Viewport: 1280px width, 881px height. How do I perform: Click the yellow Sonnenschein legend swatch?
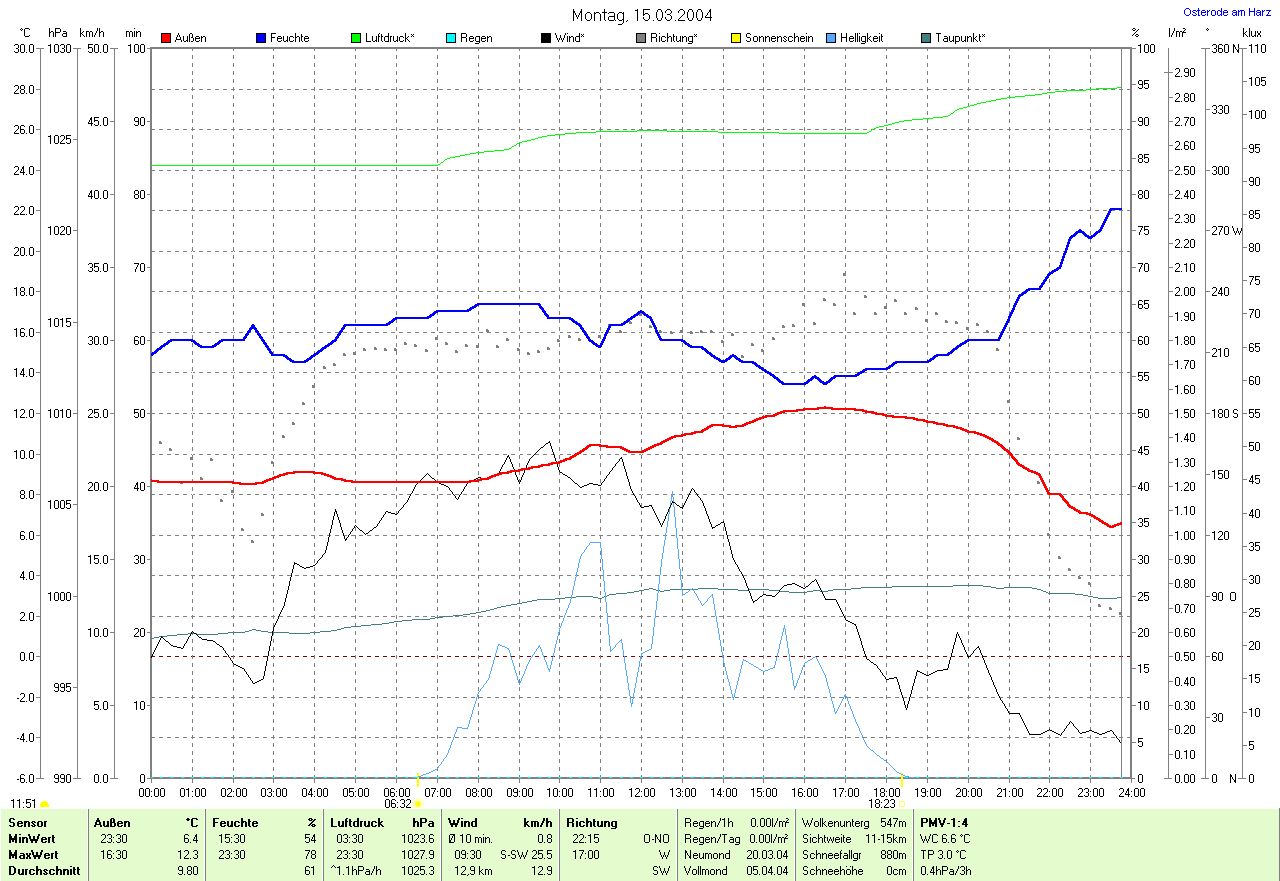pos(736,38)
